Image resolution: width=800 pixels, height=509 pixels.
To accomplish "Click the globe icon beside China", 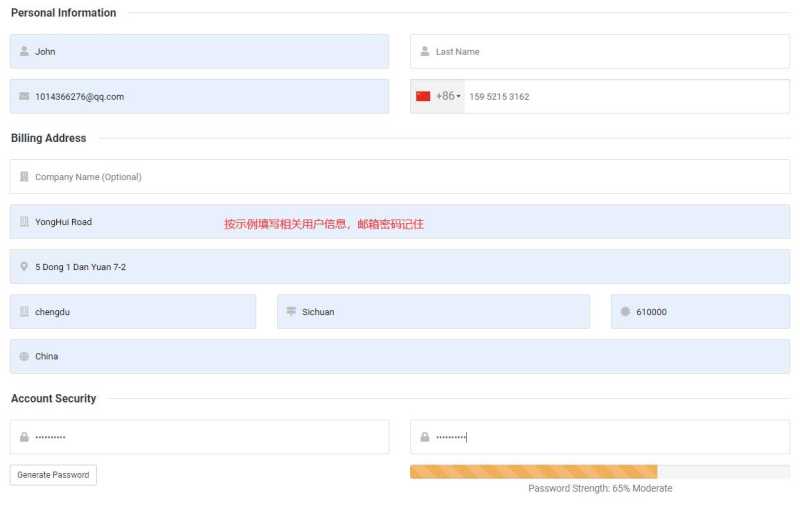I will point(24,356).
